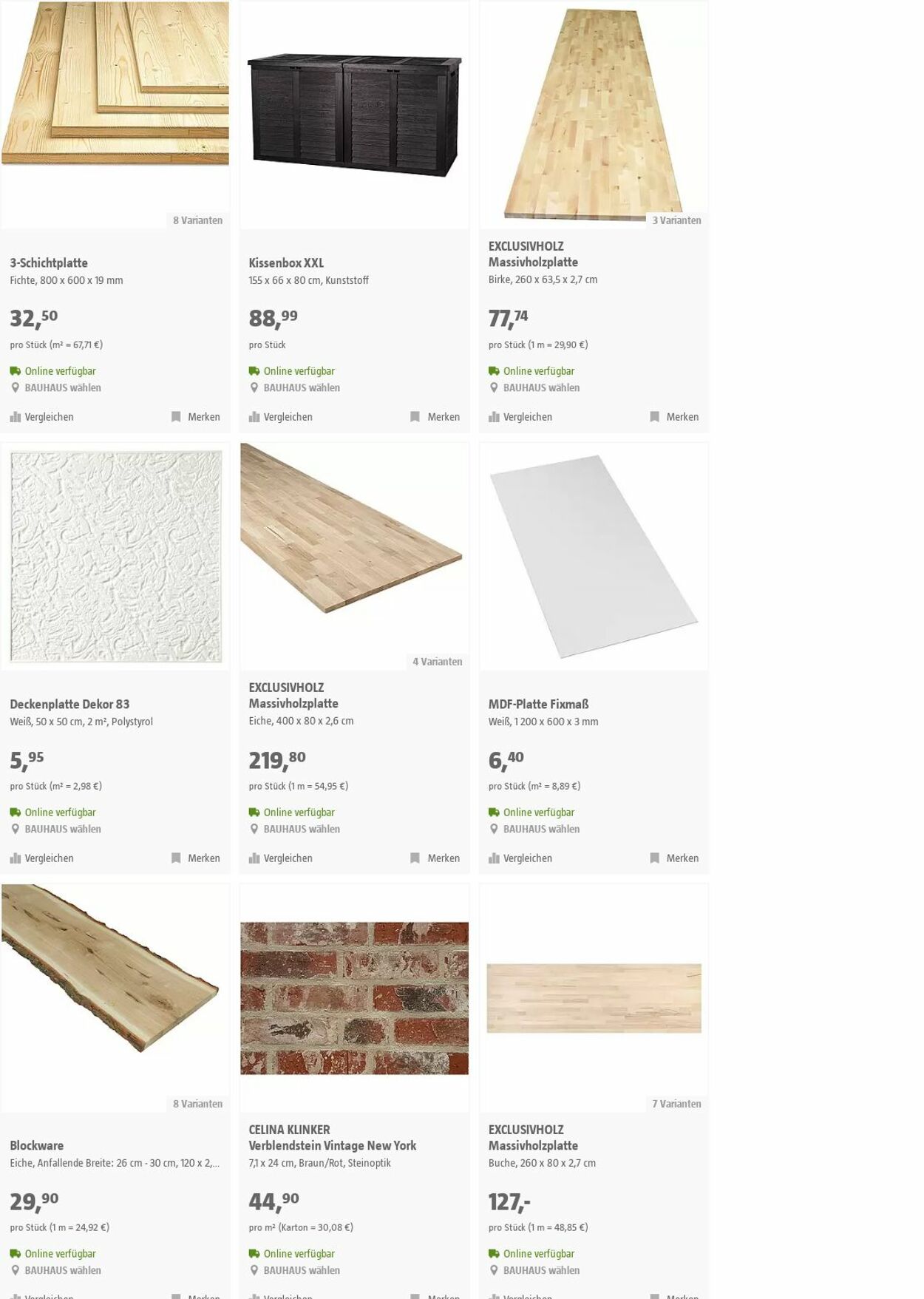The height and width of the screenshot is (1299, 924).
Task: Open the brick wall Verblendstein thumbnail
Action: tap(355, 998)
